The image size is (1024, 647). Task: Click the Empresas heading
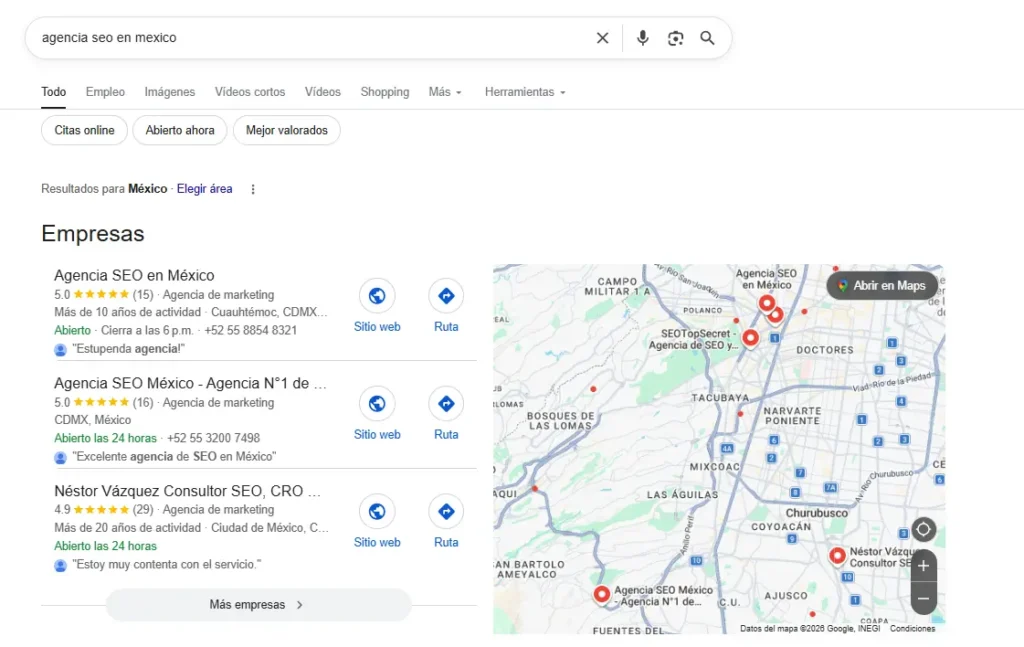pyautogui.click(x=93, y=234)
